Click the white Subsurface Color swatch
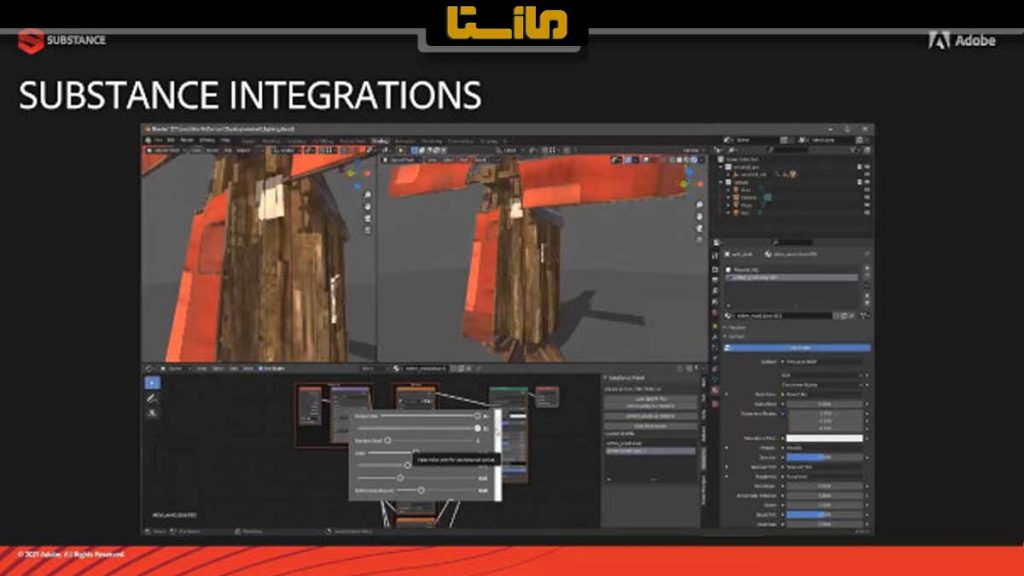This screenshot has height=576, width=1024. click(825, 438)
